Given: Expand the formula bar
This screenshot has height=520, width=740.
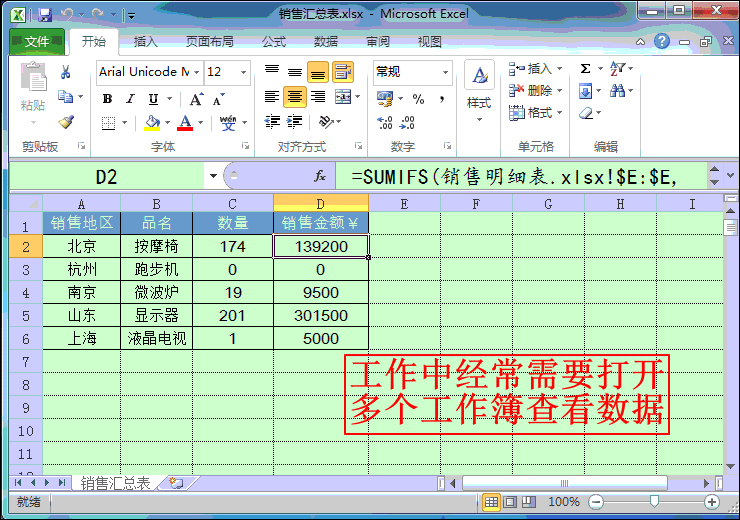Looking at the screenshot, I should click(731, 175).
